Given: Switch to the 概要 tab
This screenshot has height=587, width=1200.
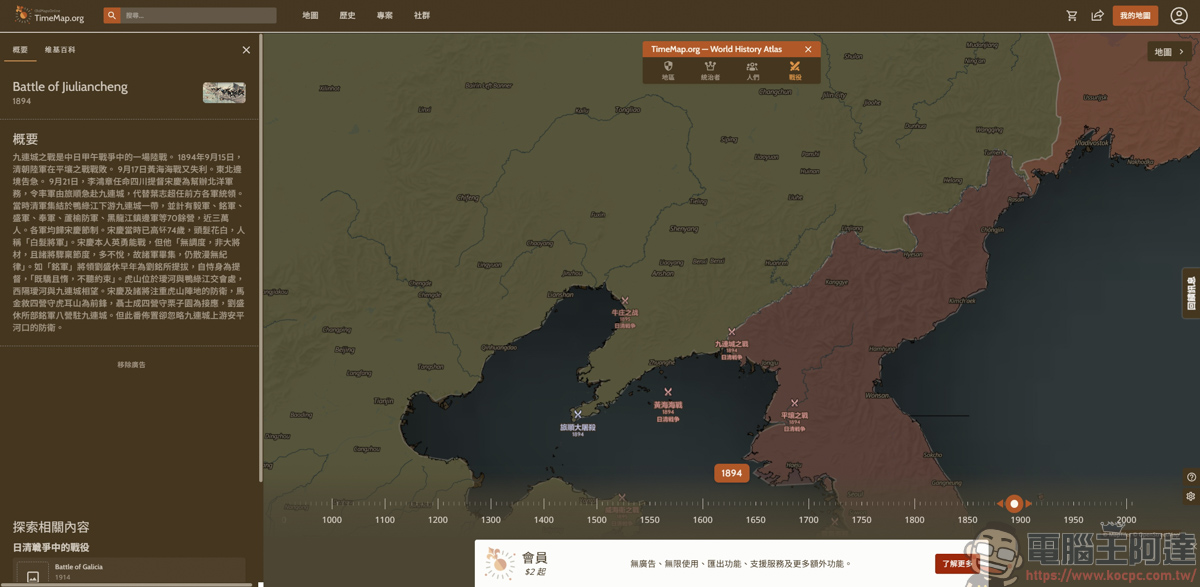Looking at the screenshot, I should pyautogui.click(x=20, y=49).
